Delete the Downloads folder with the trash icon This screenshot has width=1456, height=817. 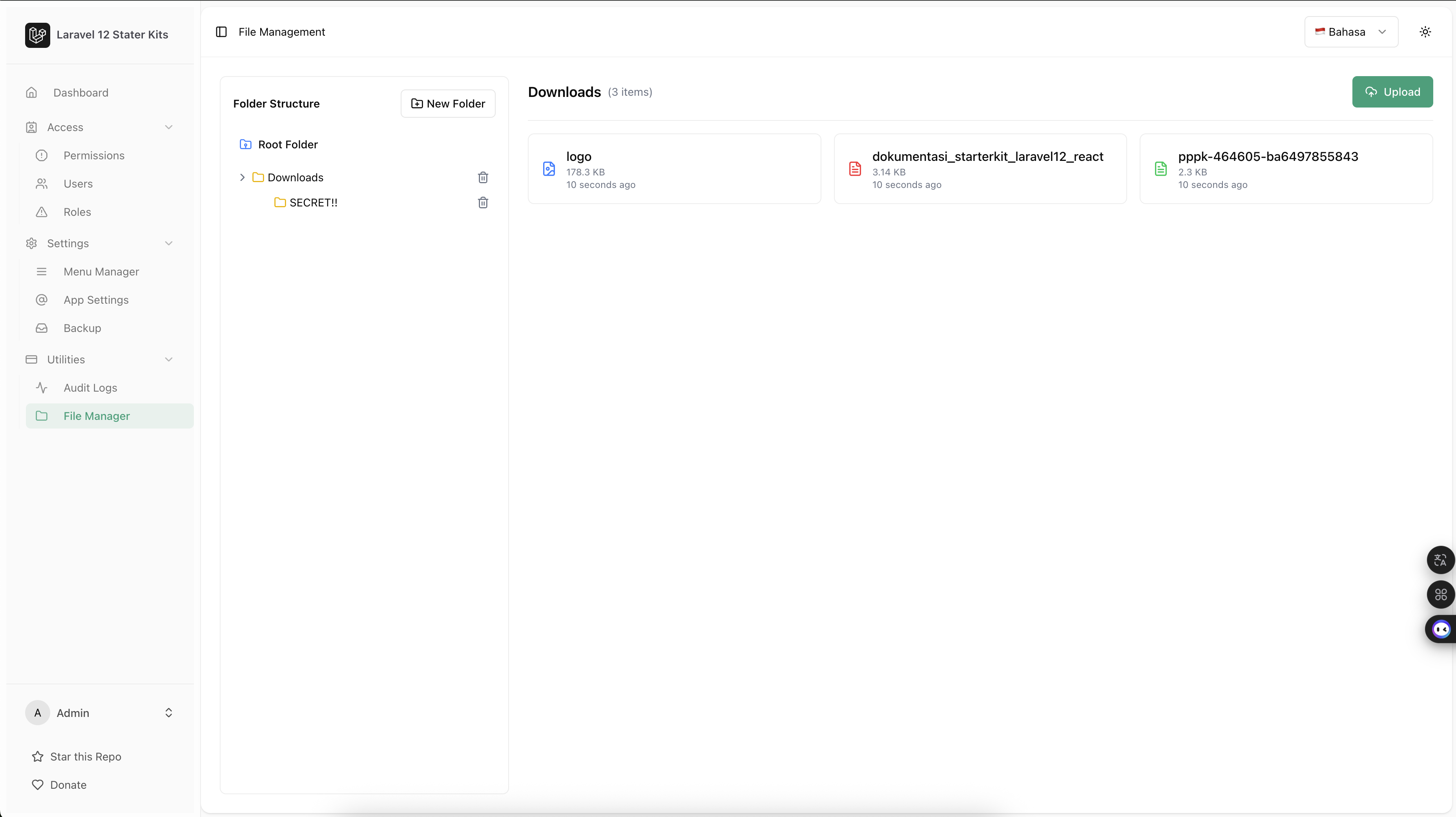[483, 177]
